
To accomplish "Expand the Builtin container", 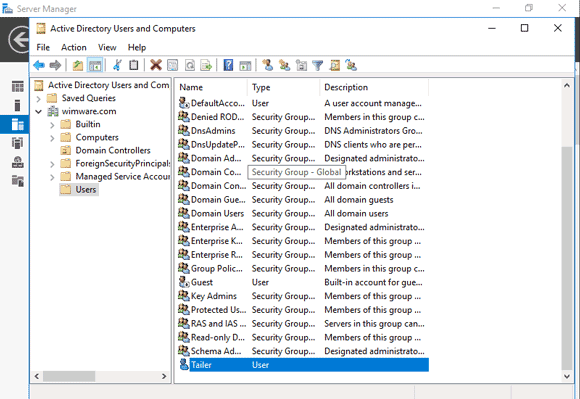I will point(52,125).
